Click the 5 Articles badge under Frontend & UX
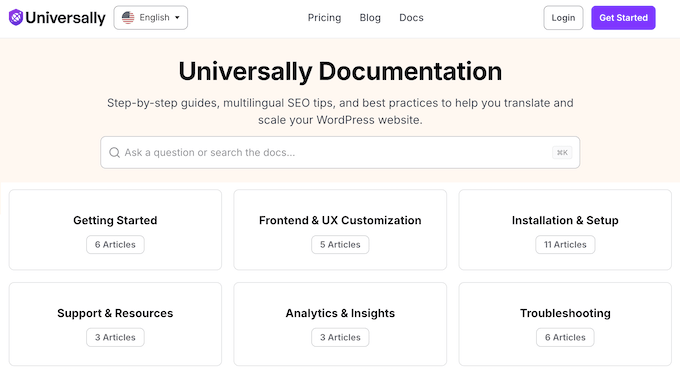 click(340, 245)
